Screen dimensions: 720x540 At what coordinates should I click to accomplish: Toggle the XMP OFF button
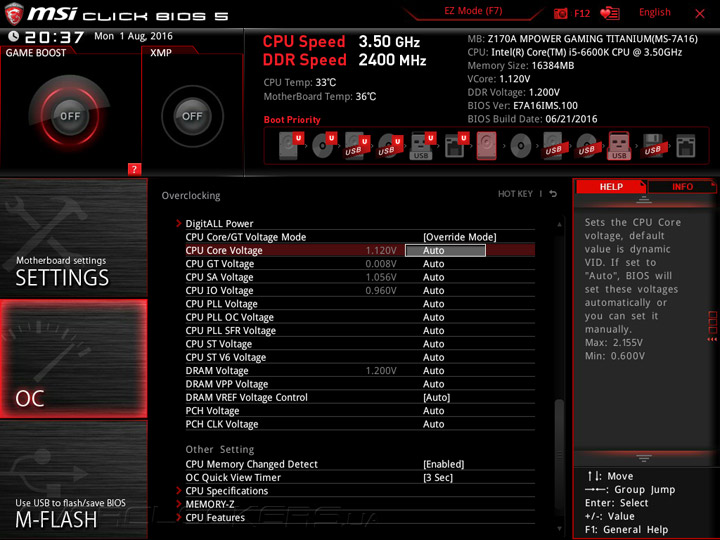click(192, 116)
